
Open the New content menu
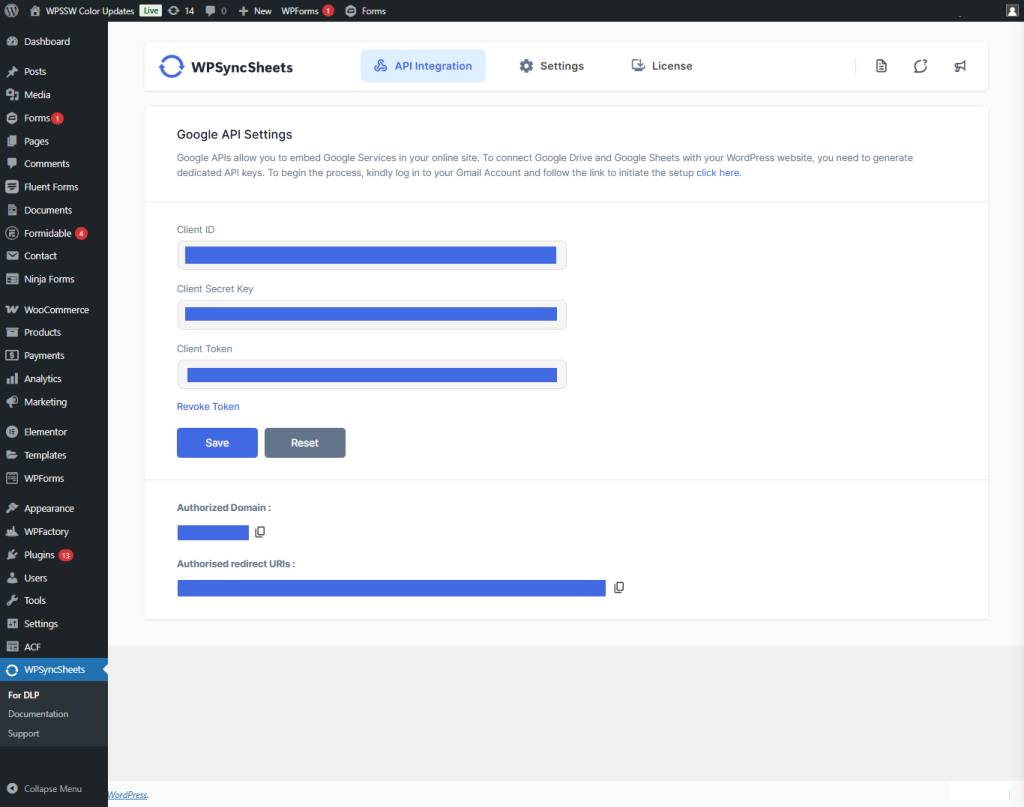click(x=255, y=10)
